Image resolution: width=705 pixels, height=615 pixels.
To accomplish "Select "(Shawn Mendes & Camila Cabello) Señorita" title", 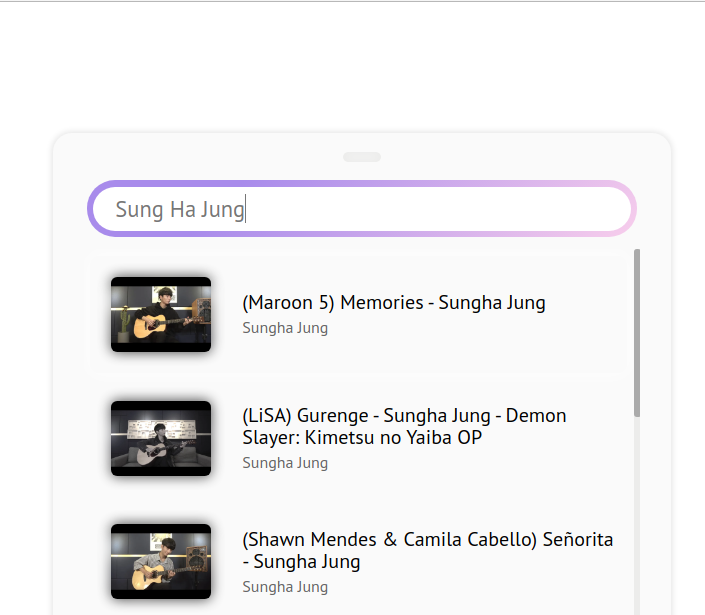I will (428, 550).
